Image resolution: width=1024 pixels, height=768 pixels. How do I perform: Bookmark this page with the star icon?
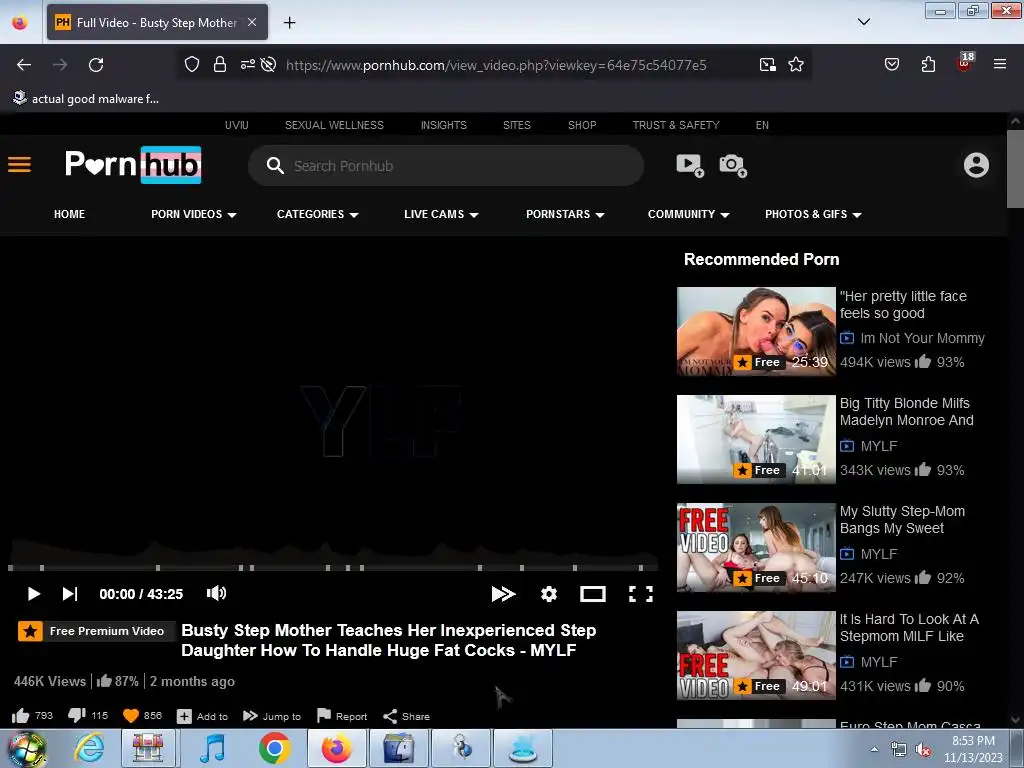[796, 64]
